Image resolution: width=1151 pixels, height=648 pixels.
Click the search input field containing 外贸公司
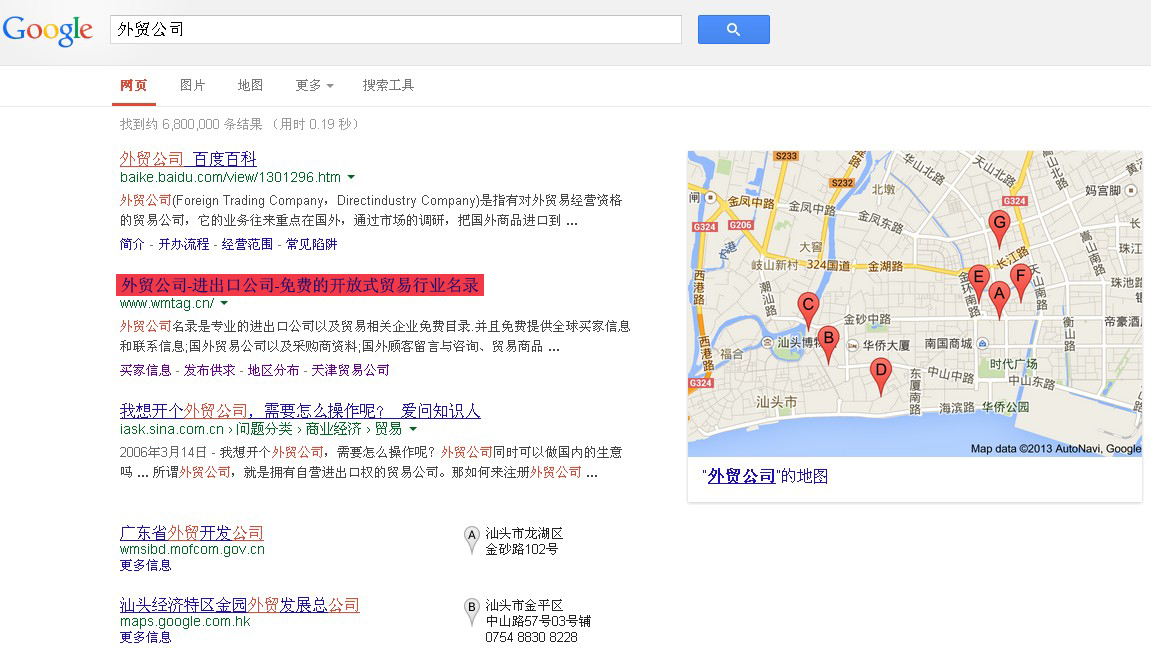click(x=395, y=30)
